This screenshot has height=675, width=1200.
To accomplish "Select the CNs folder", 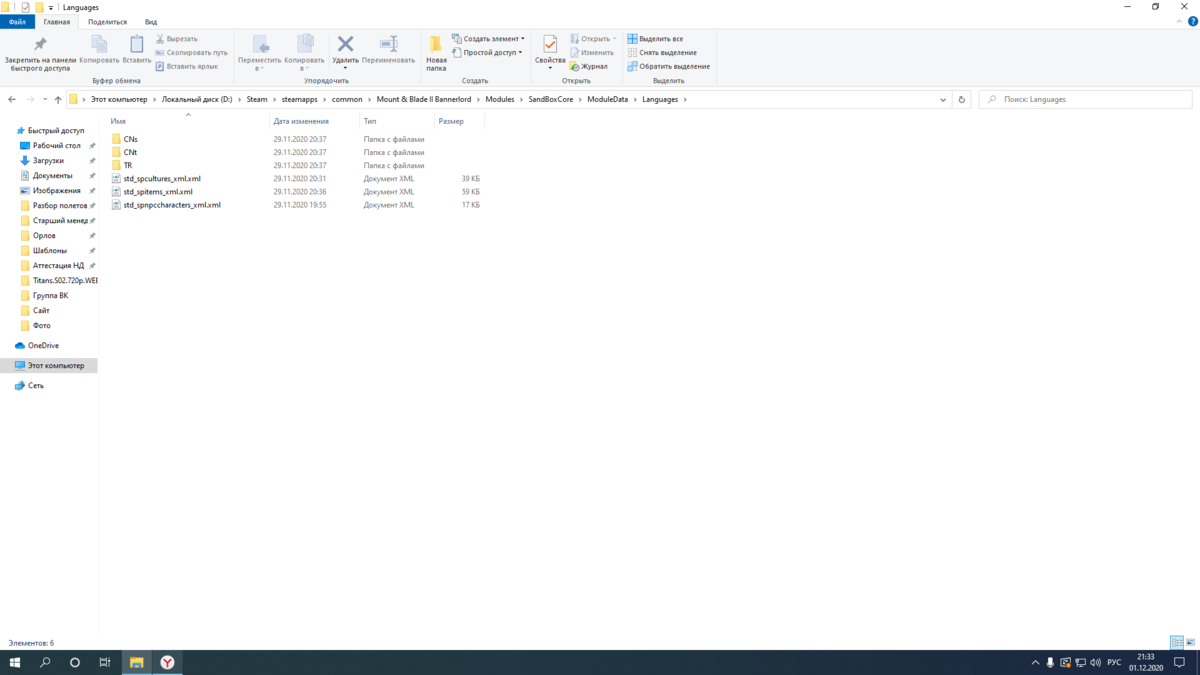I will [130, 139].
